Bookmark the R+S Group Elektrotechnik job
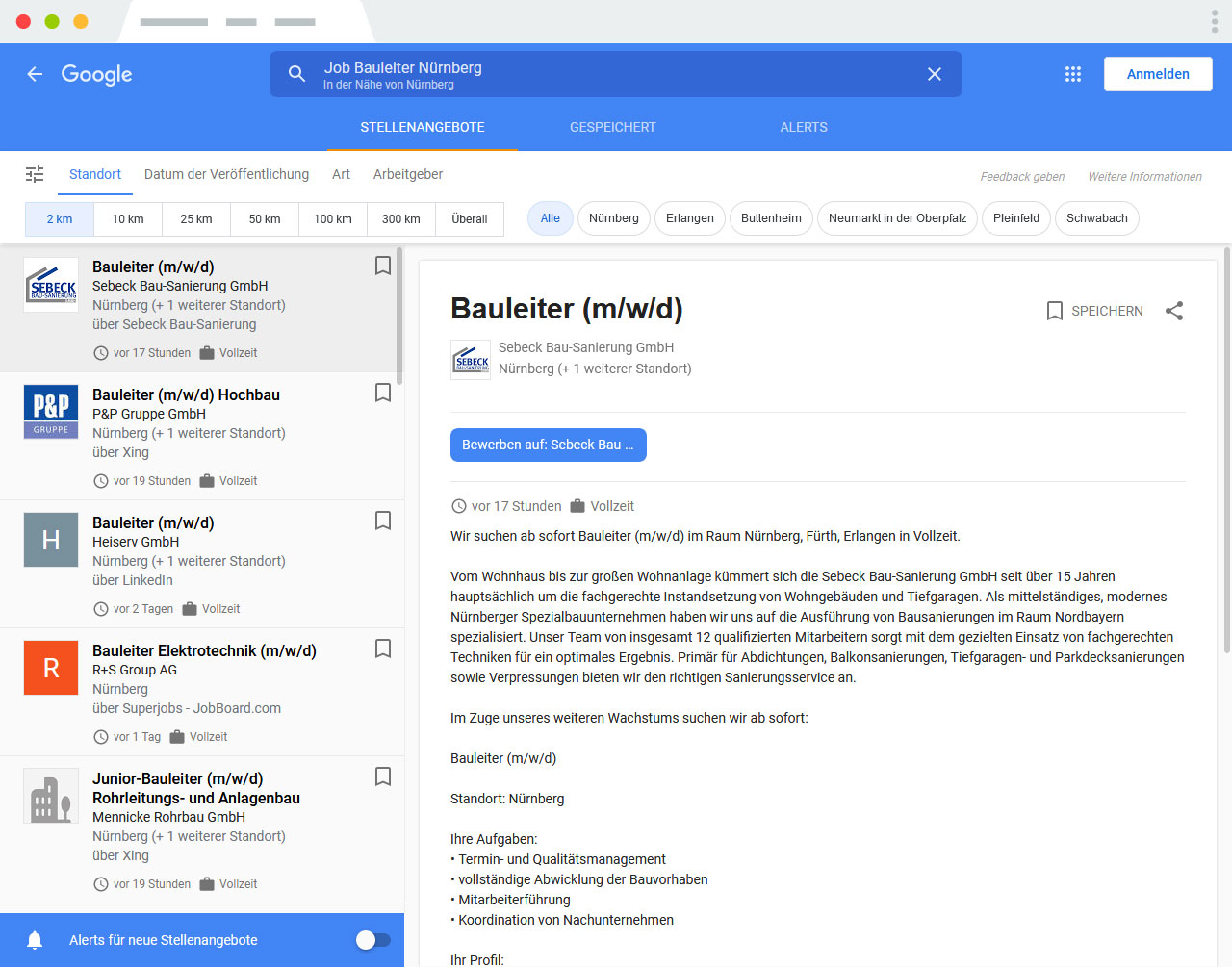This screenshot has width=1232, height=967. pyautogui.click(x=382, y=649)
